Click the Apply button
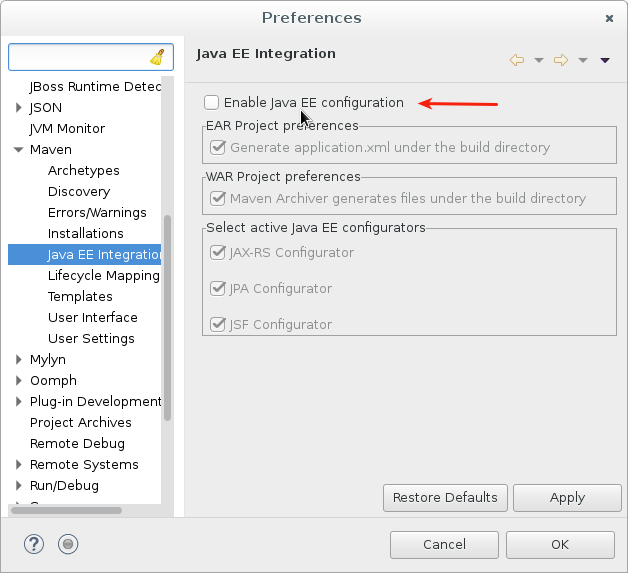628x573 pixels. (x=567, y=498)
